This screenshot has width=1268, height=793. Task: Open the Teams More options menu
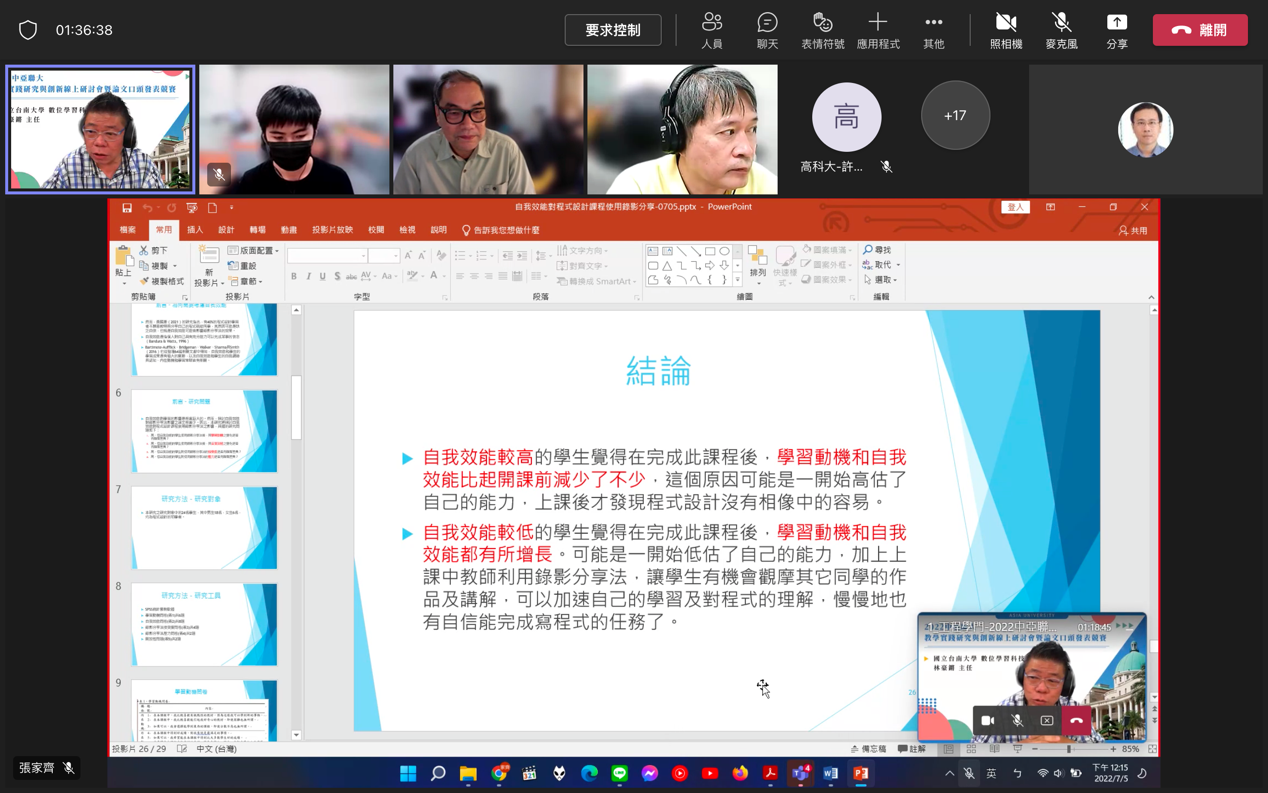pyautogui.click(x=933, y=30)
